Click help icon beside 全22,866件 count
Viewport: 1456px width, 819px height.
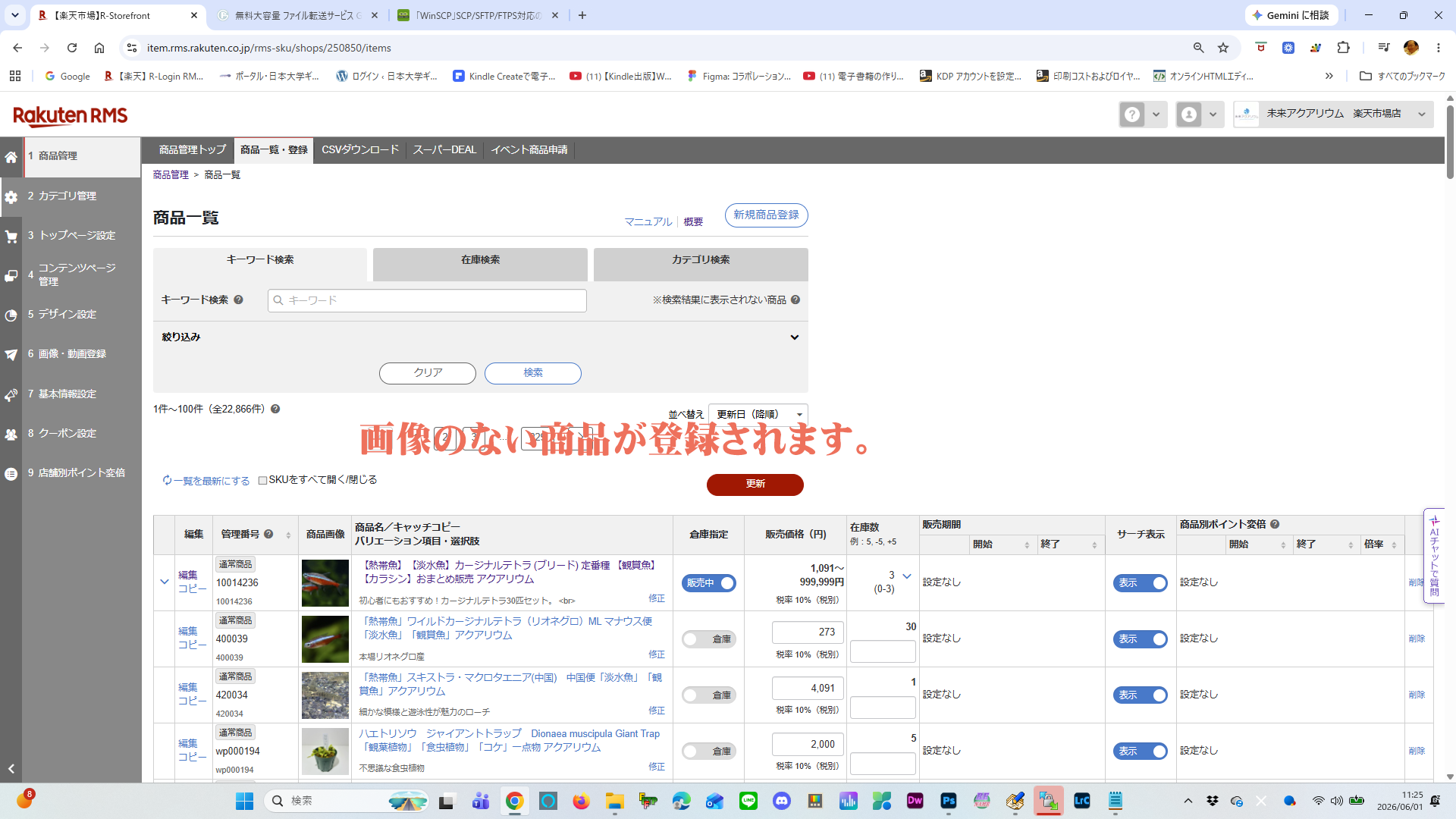click(x=275, y=409)
